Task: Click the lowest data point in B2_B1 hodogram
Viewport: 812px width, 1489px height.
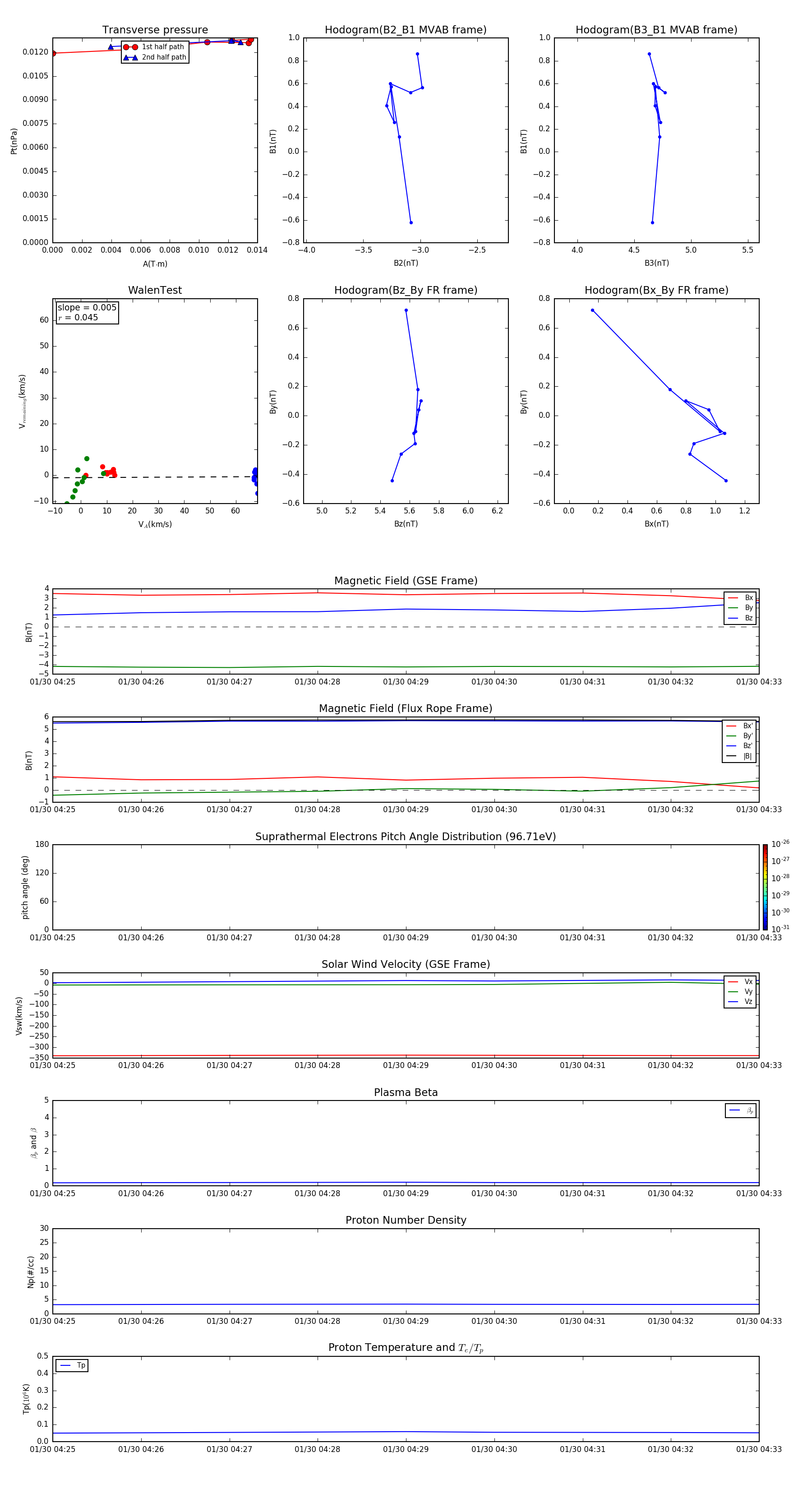Action: click(x=411, y=222)
